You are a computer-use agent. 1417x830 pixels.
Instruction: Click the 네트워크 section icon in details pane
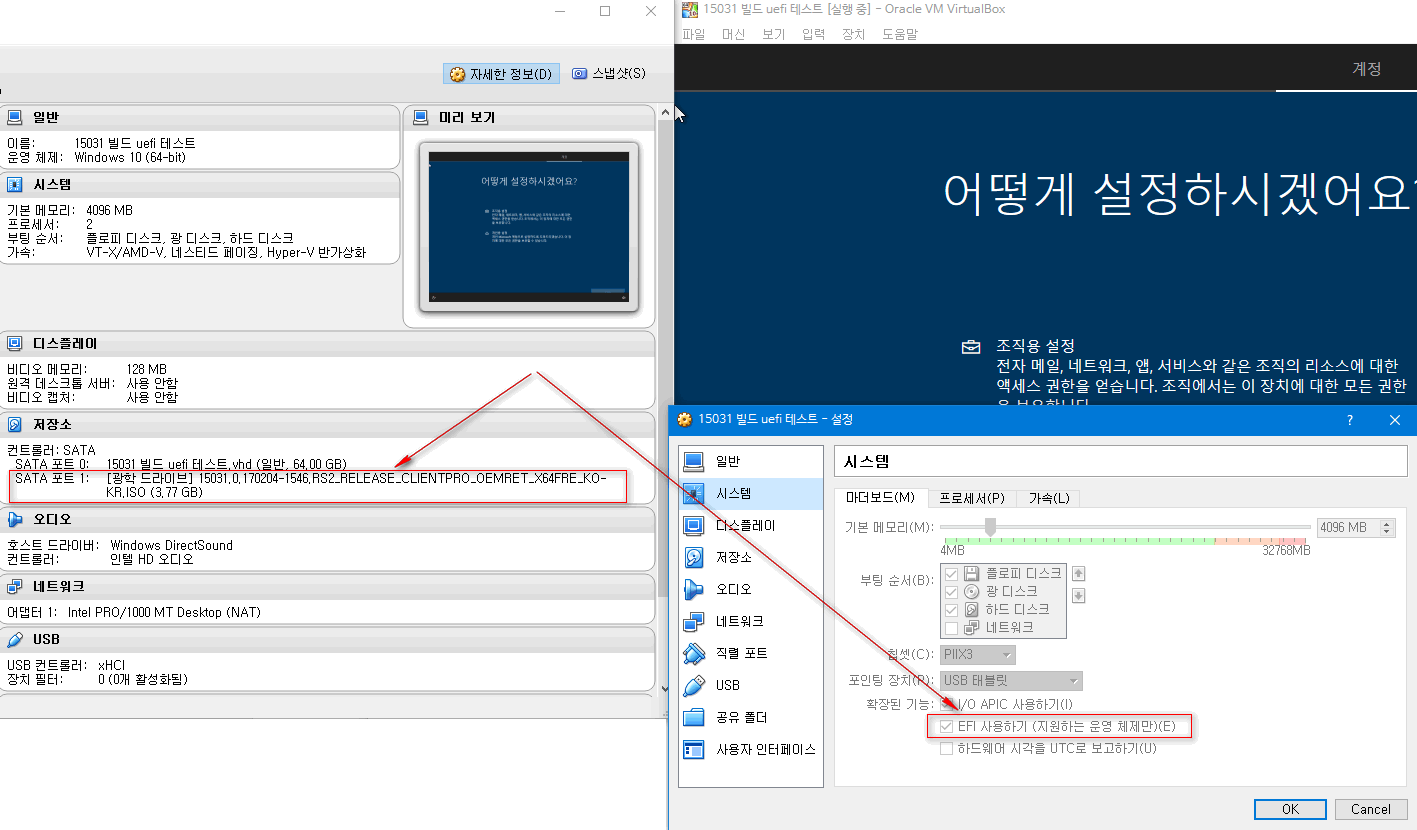click(x=15, y=586)
